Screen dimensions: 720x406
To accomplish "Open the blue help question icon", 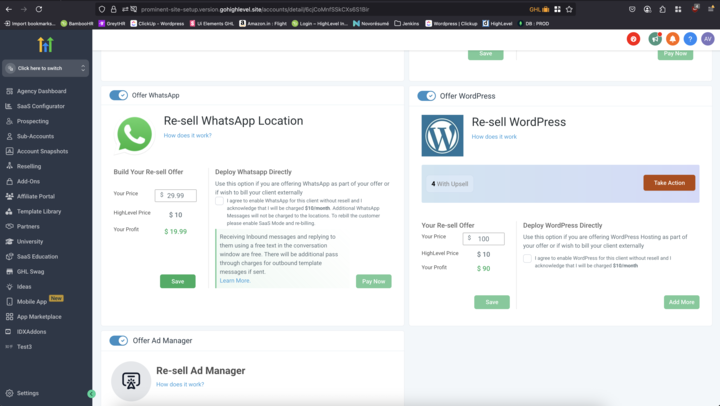I will (x=690, y=39).
